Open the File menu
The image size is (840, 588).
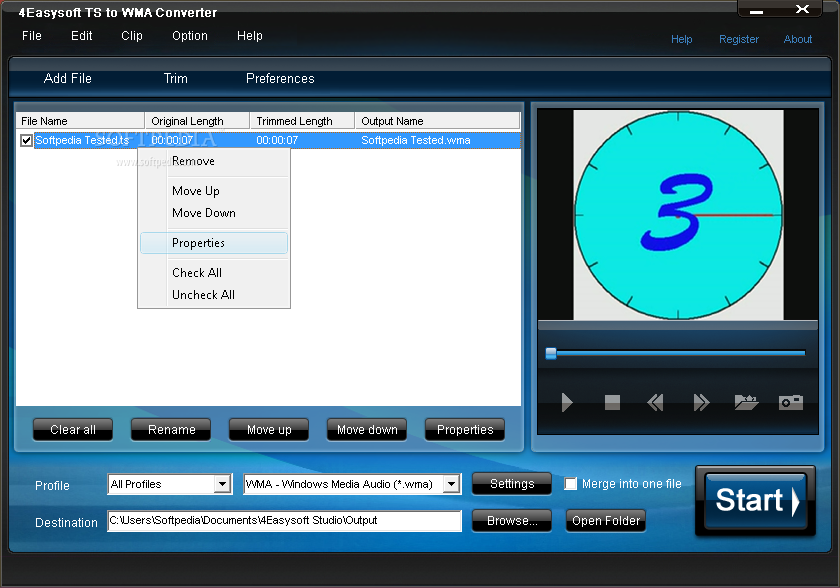32,36
